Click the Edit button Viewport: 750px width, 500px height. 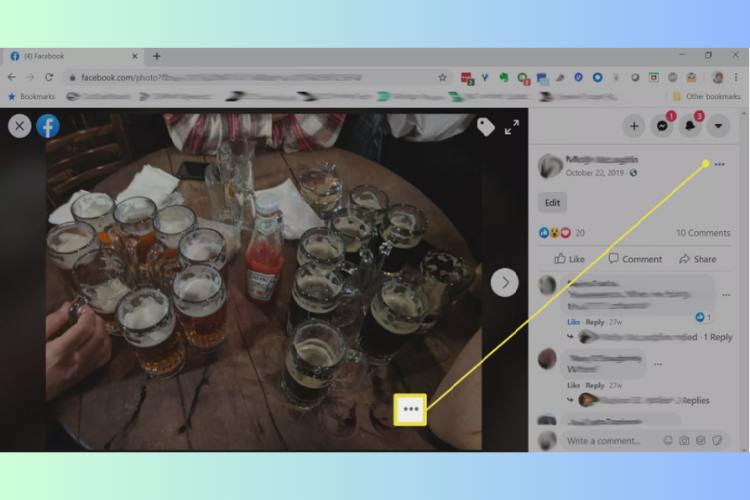pyautogui.click(x=552, y=203)
